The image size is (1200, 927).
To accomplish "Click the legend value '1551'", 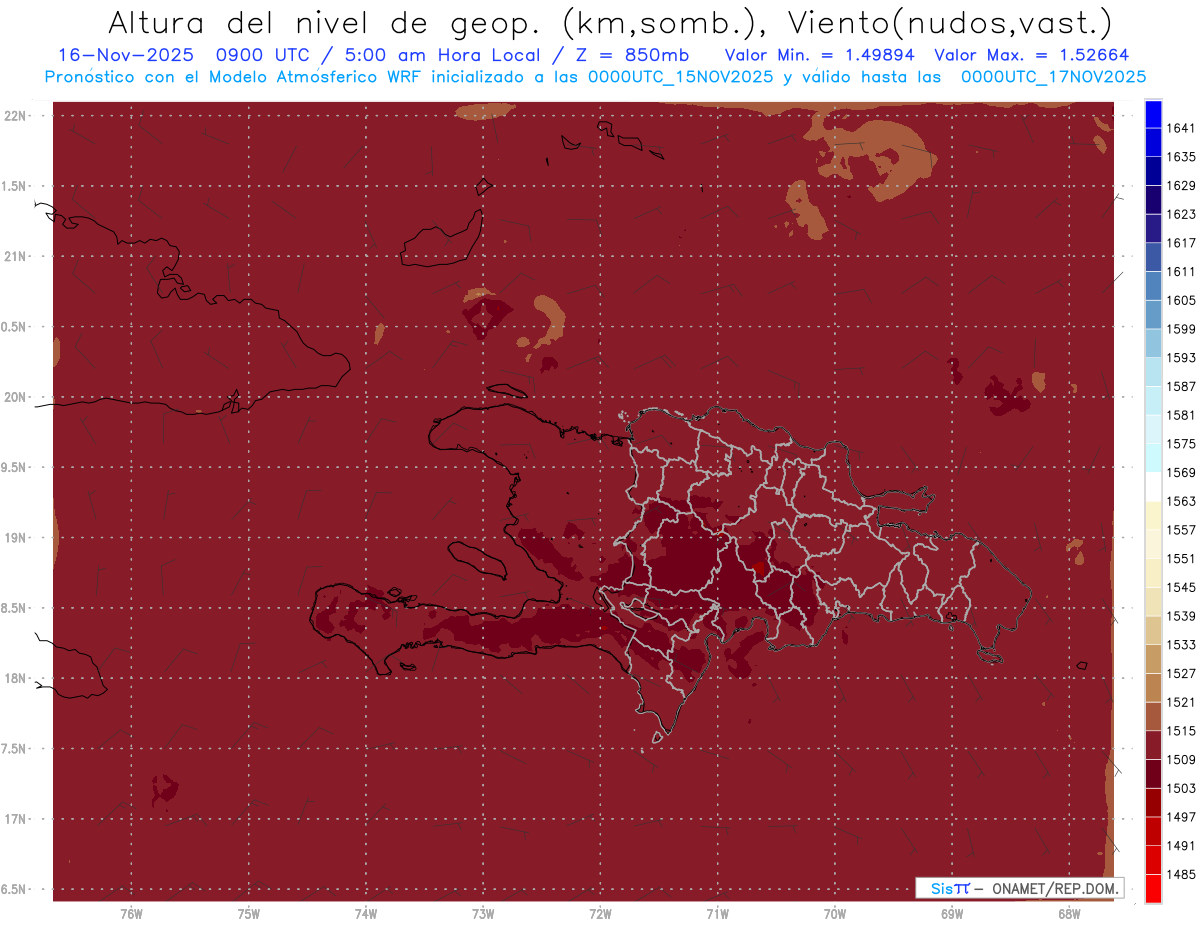I will 1181,558.
